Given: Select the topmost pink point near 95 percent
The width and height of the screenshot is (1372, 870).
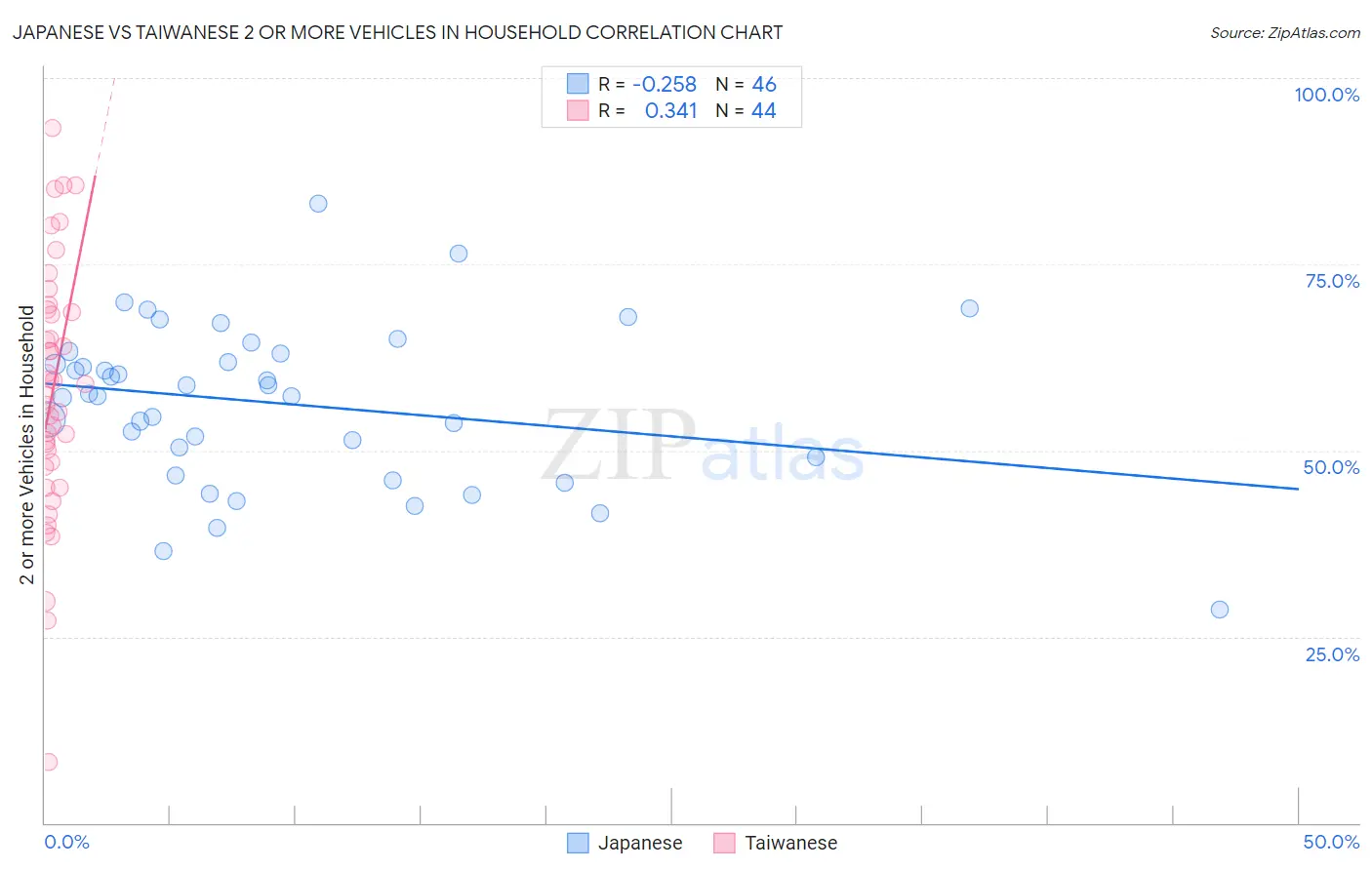Looking at the screenshot, I should (x=53, y=128).
